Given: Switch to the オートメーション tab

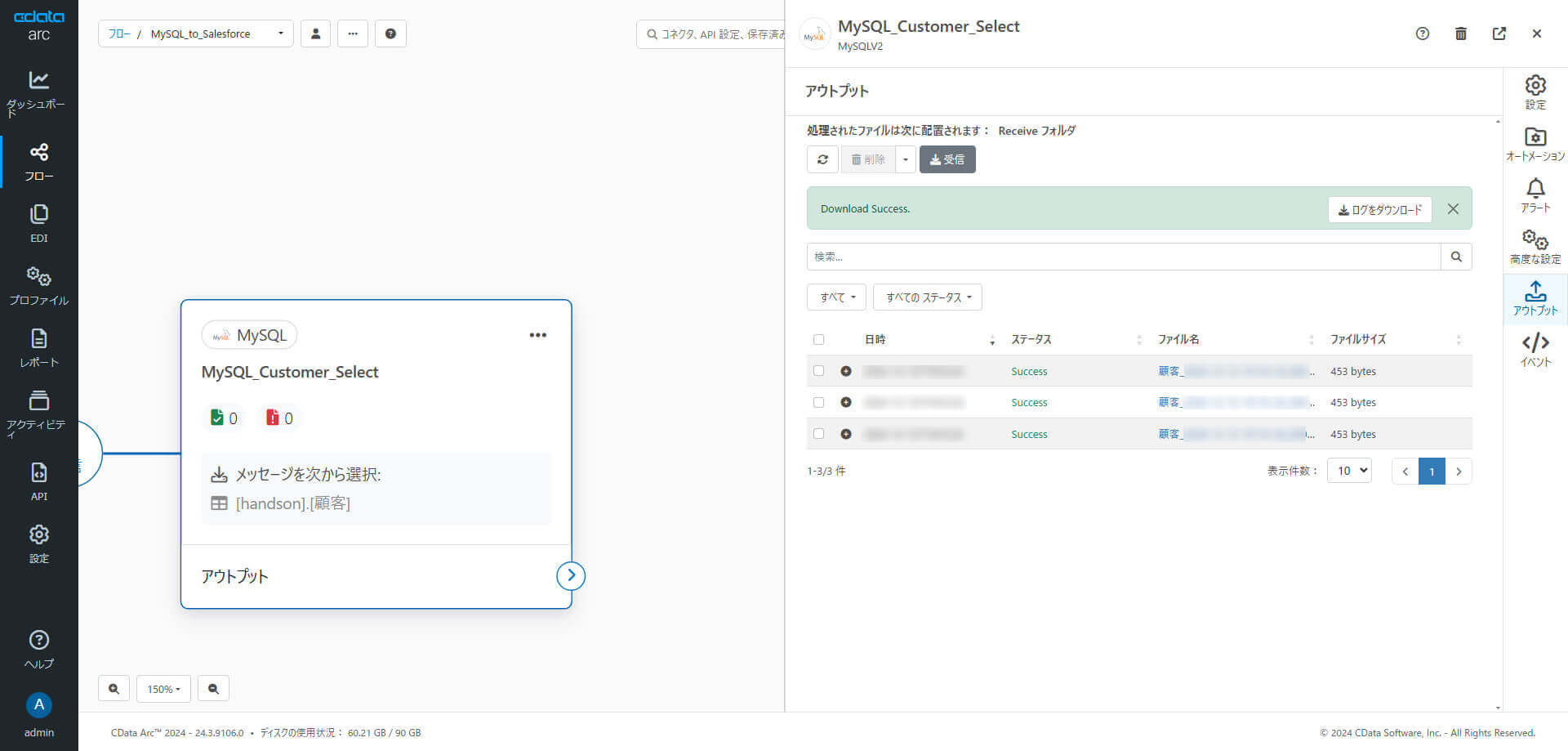Looking at the screenshot, I should (1535, 145).
